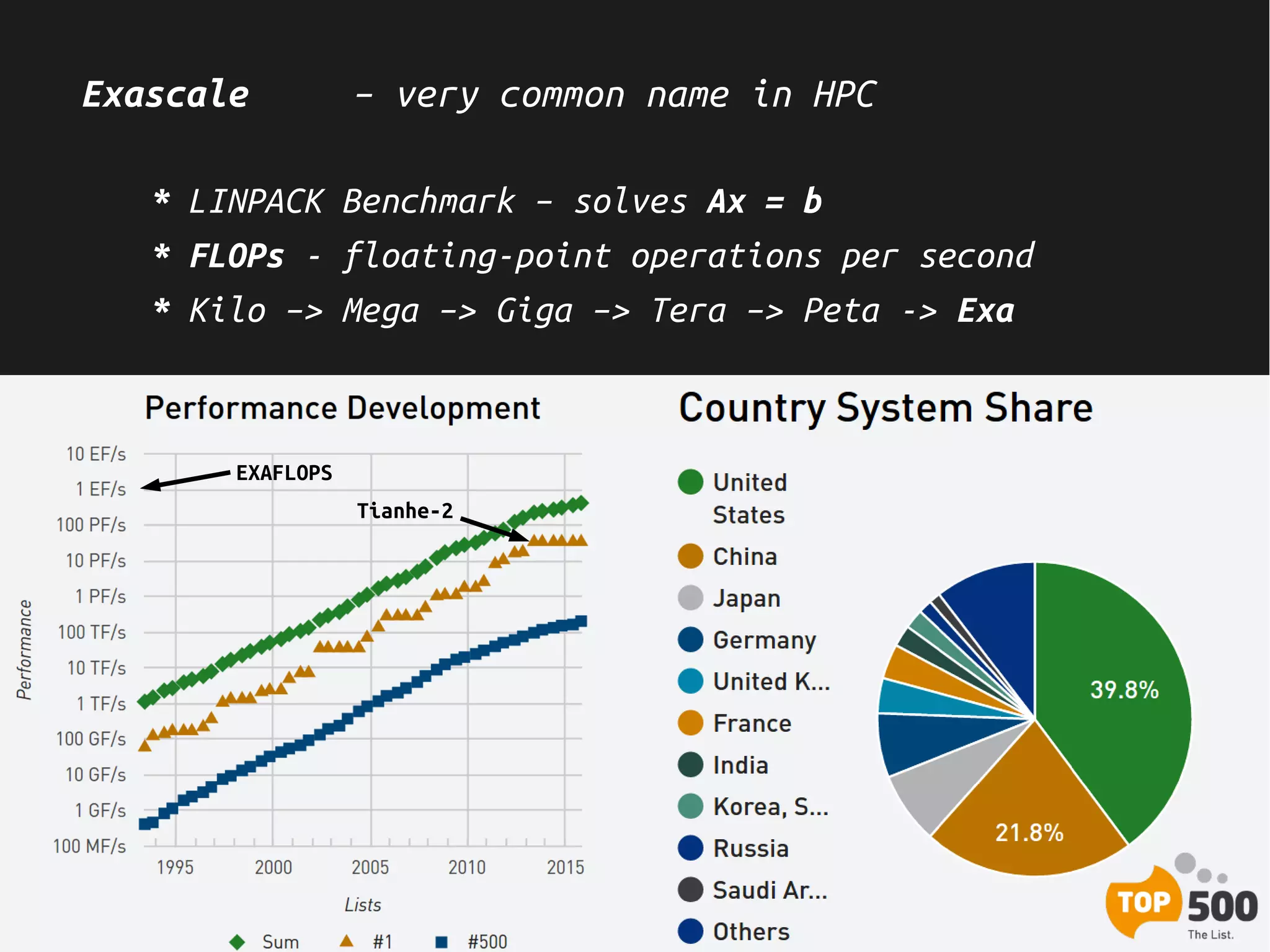Click the Germany legend text
The image size is (1270, 952).
click(x=765, y=640)
